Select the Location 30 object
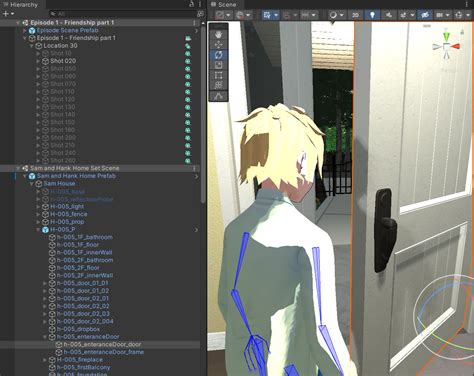The height and width of the screenshot is (376, 474). 60,46
